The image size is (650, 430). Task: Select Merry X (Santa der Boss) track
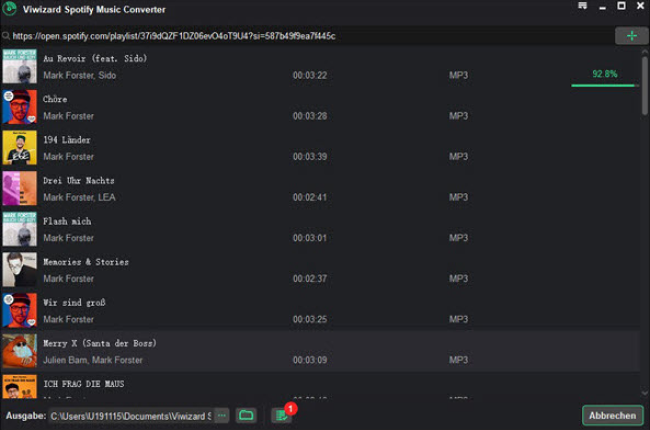pyautogui.click(x=300, y=351)
